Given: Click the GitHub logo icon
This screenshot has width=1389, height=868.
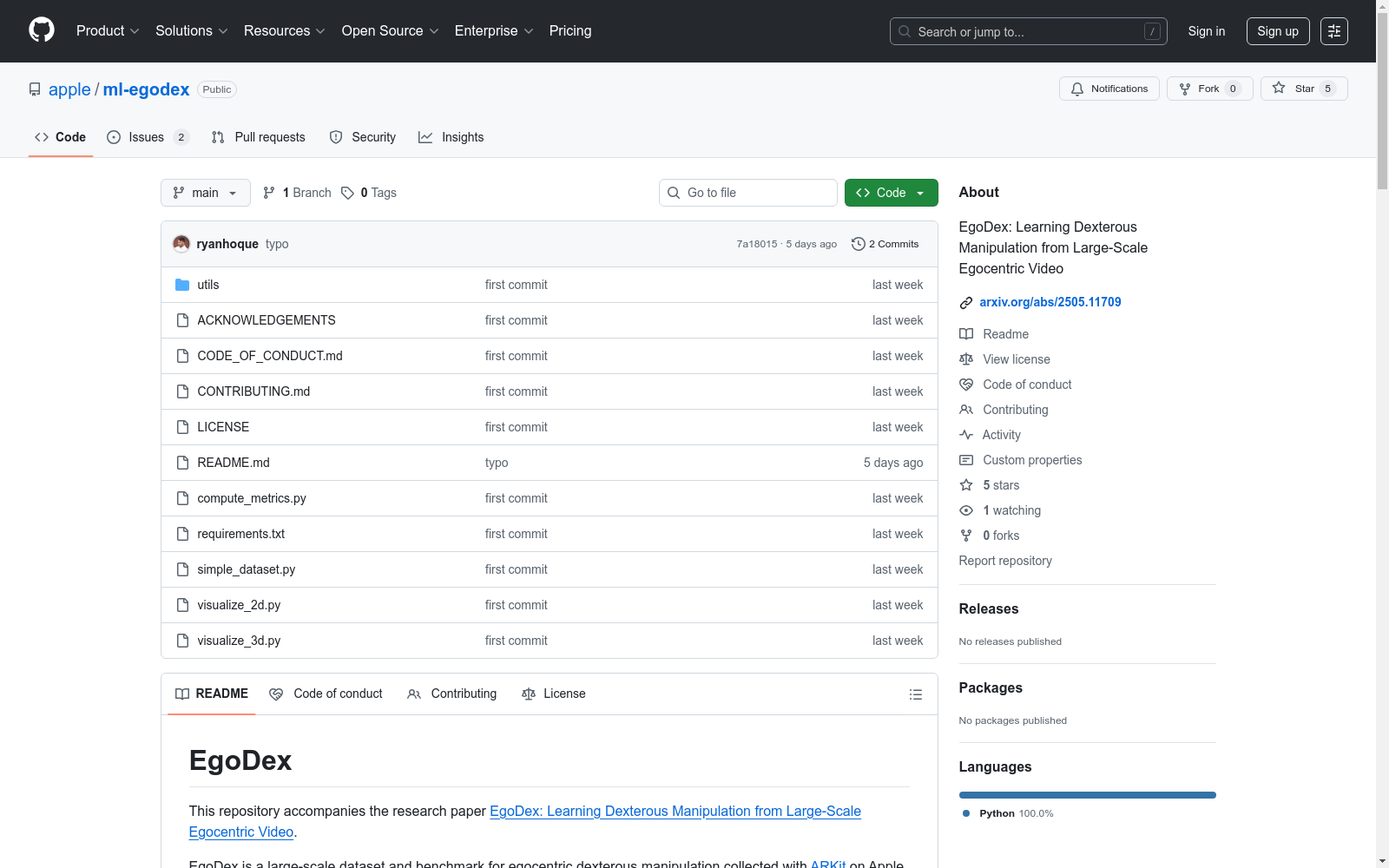Looking at the screenshot, I should click(x=42, y=30).
